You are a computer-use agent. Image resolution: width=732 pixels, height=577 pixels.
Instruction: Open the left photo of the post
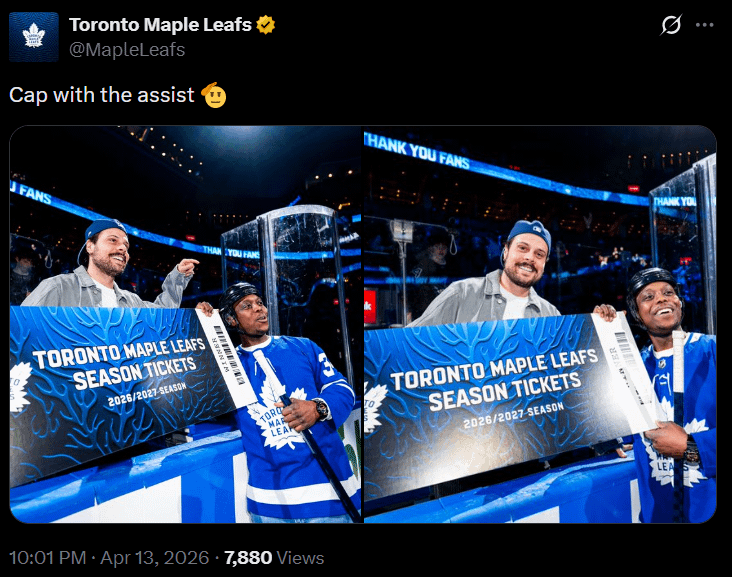click(x=186, y=324)
